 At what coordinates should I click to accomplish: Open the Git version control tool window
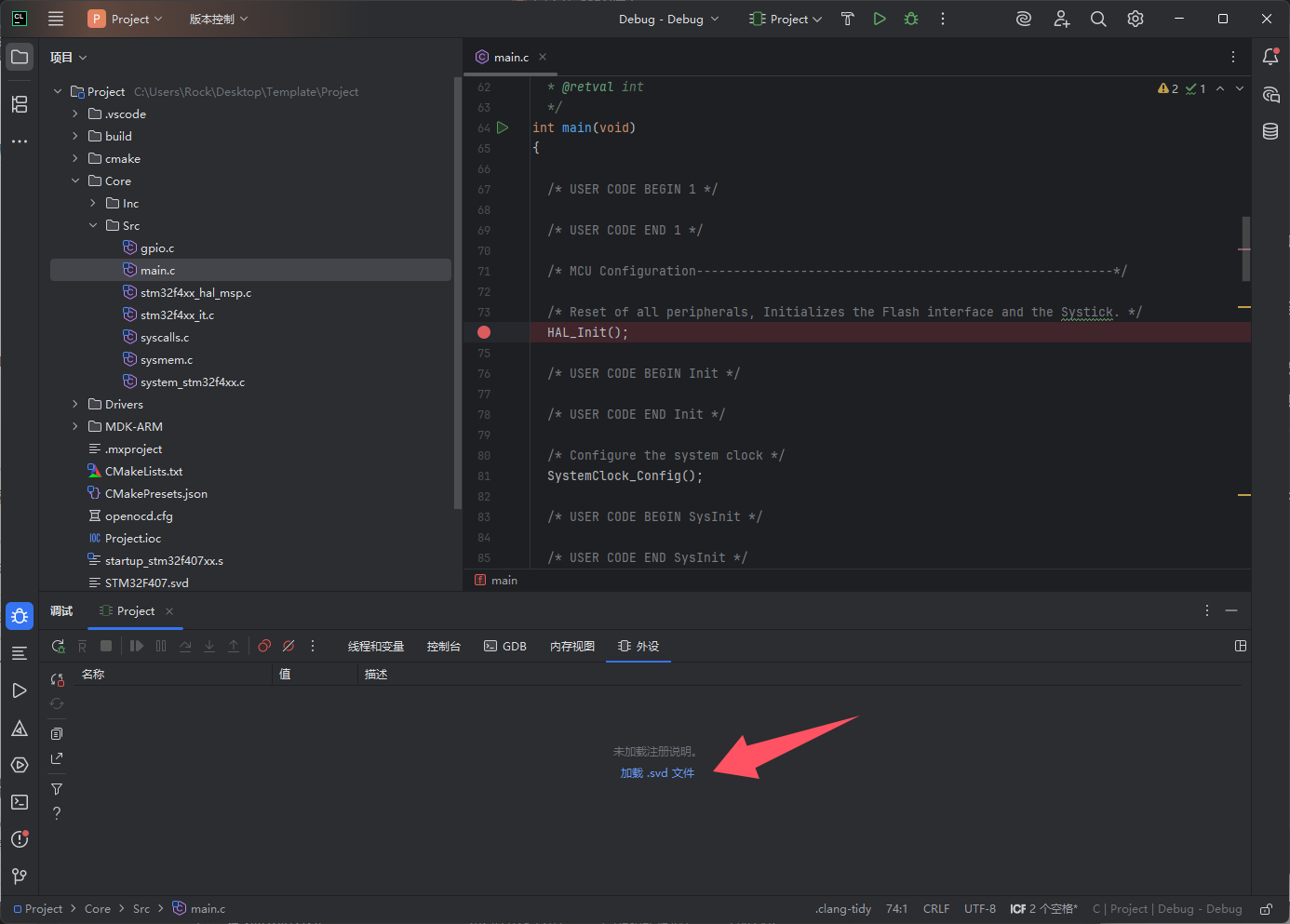20,877
